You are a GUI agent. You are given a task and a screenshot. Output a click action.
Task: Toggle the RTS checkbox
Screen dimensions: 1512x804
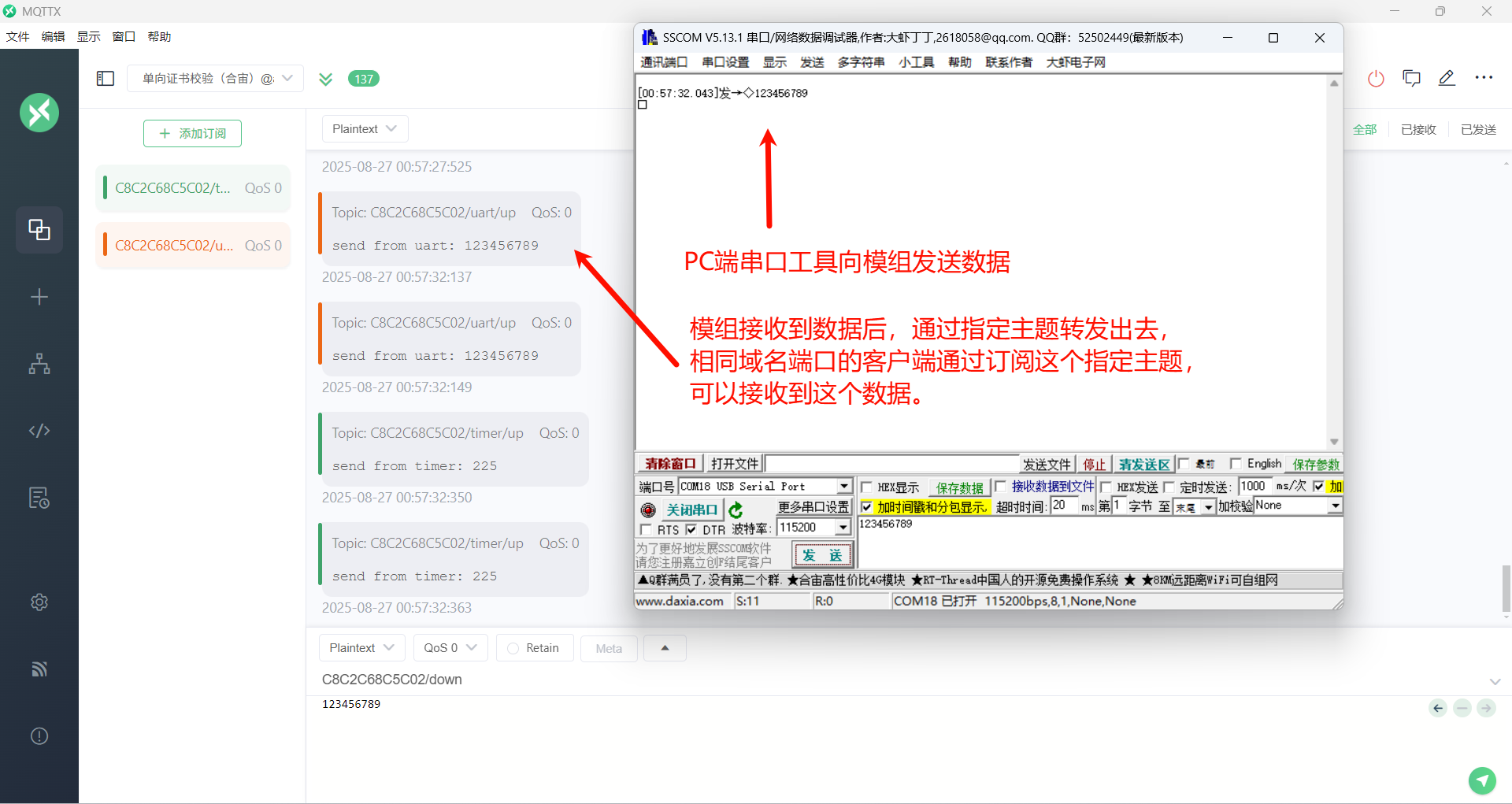(x=647, y=529)
